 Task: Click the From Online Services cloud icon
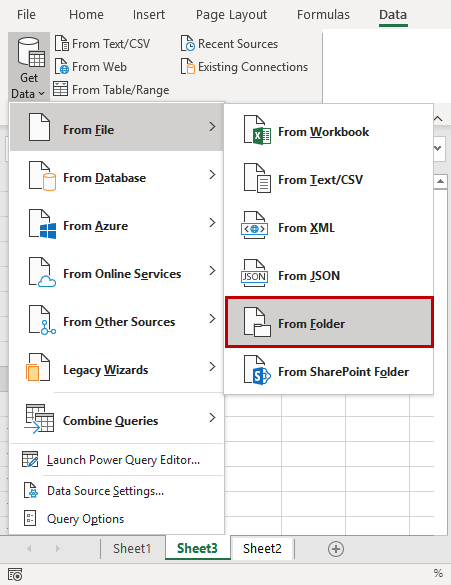(x=42, y=272)
